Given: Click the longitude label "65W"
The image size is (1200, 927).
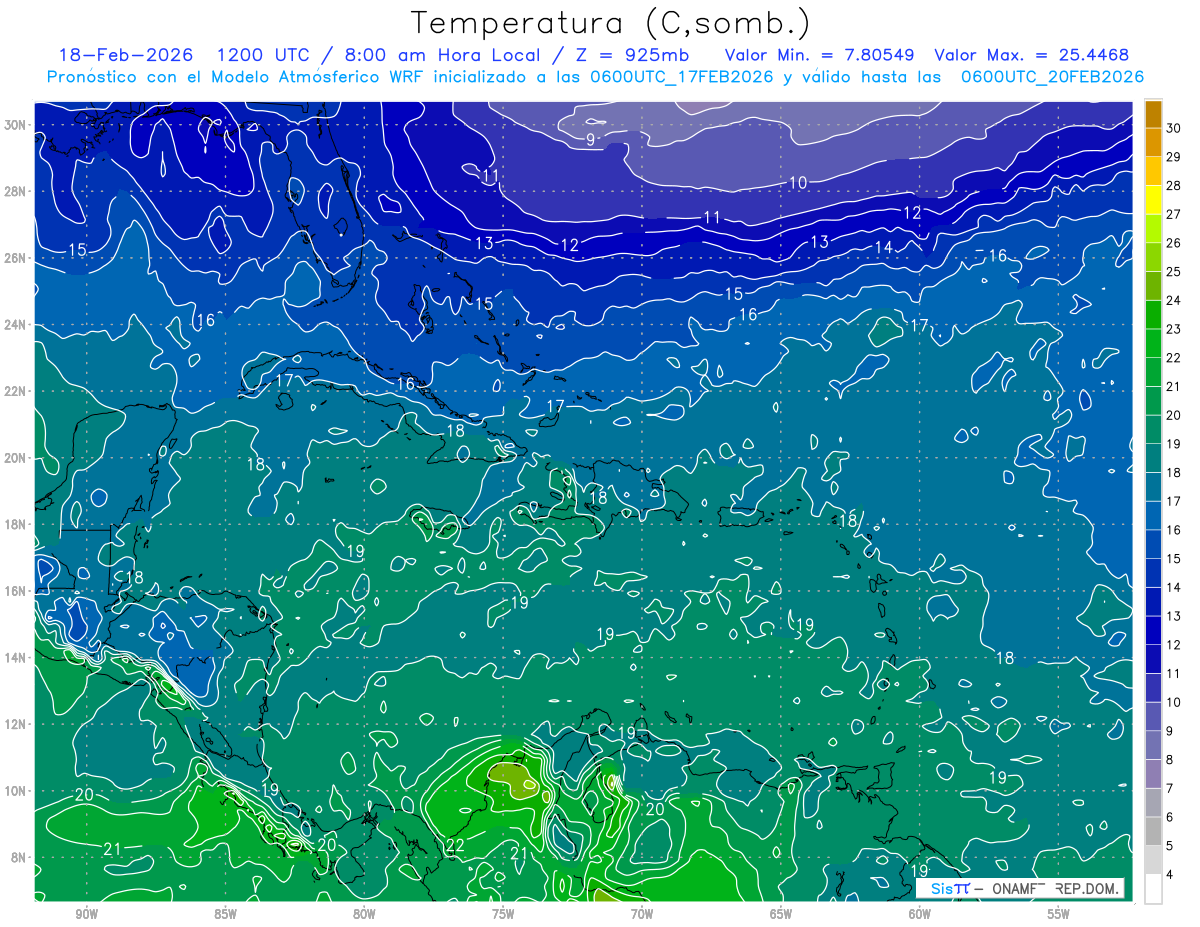Looking at the screenshot, I should pos(781,915).
